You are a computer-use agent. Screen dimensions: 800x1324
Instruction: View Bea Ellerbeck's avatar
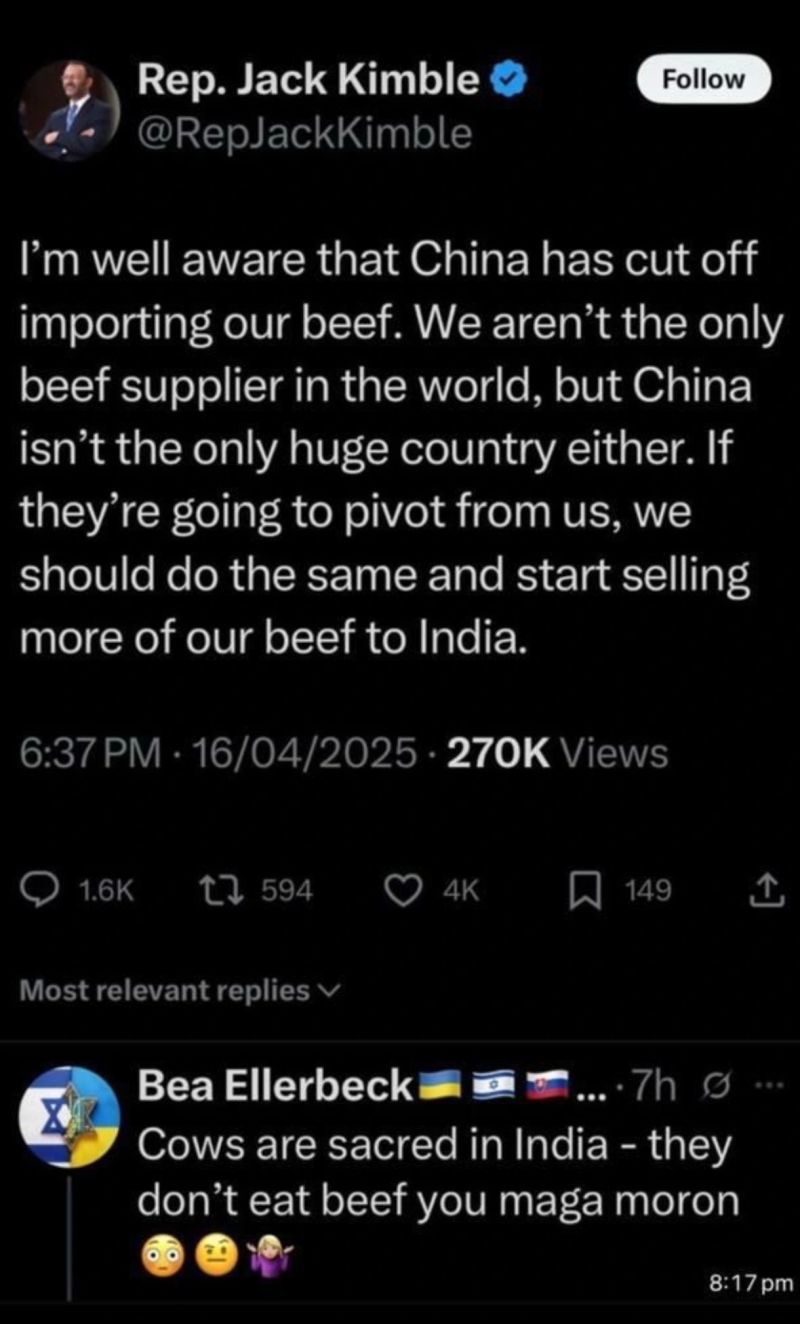(x=71, y=1117)
